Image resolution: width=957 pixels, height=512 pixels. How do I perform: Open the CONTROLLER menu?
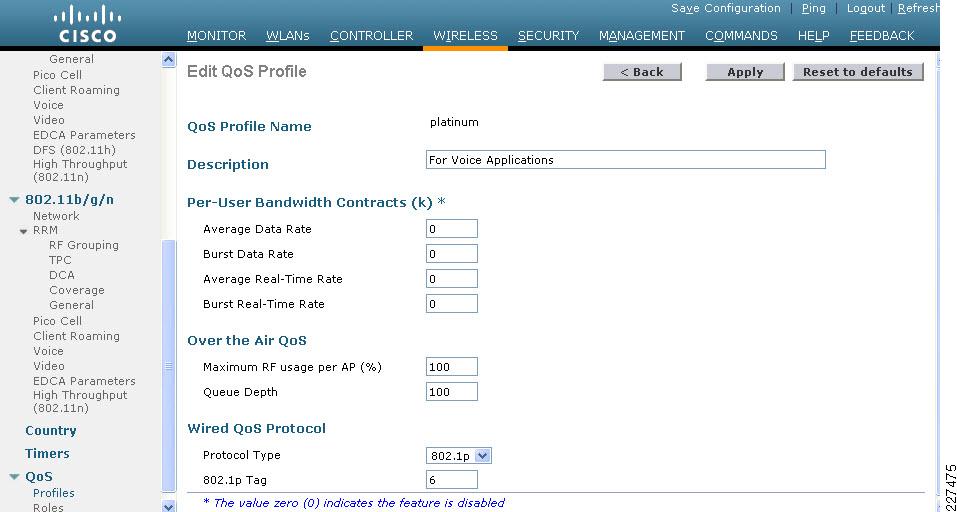point(371,36)
